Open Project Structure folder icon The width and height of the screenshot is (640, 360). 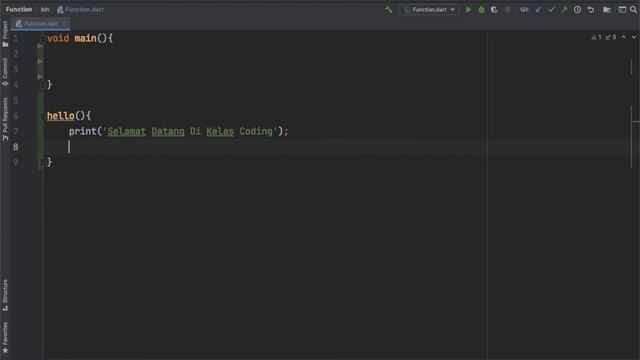(x=607, y=9)
